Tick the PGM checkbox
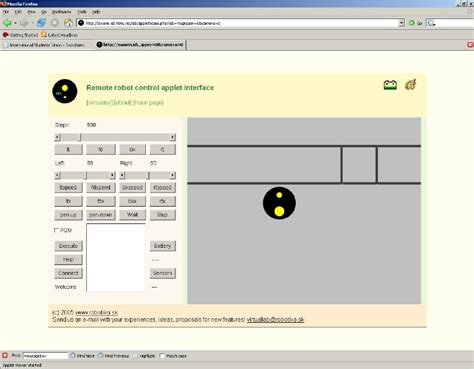The image size is (474, 369). [x=56, y=230]
